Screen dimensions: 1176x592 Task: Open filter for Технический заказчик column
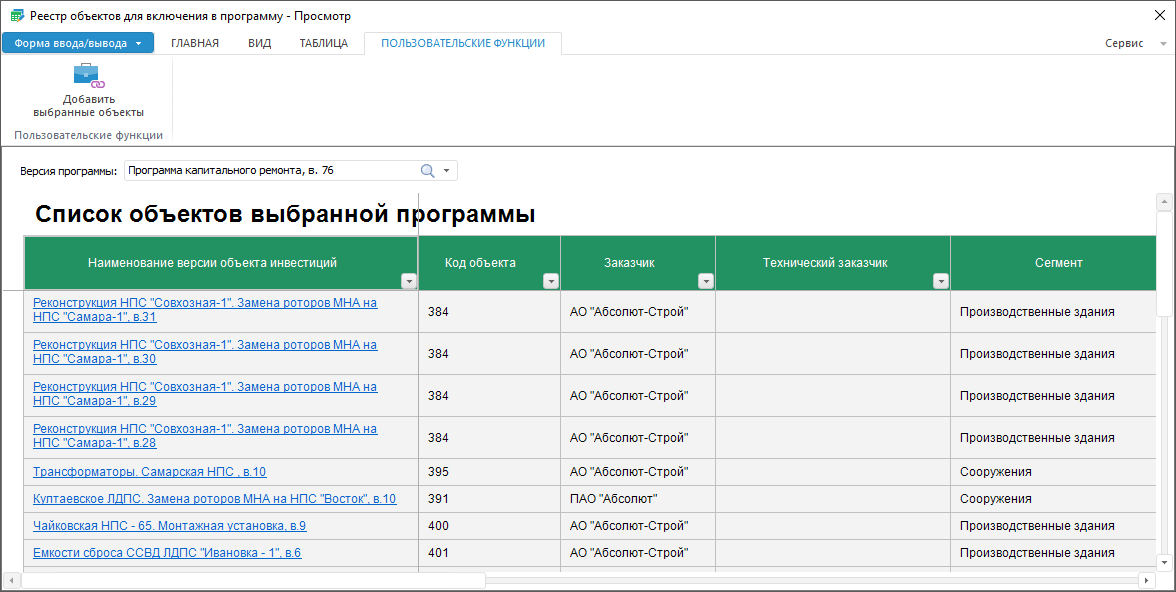(940, 282)
